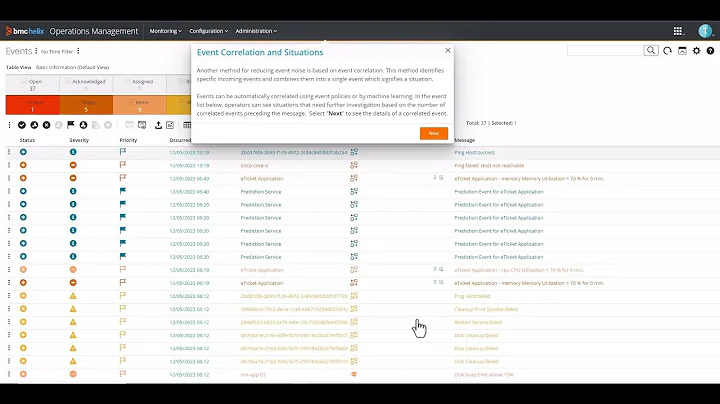The width and height of the screenshot is (720, 404).
Task: Select the 'Total: 37 | Selected: 1' counter
Action: [x=491, y=123]
